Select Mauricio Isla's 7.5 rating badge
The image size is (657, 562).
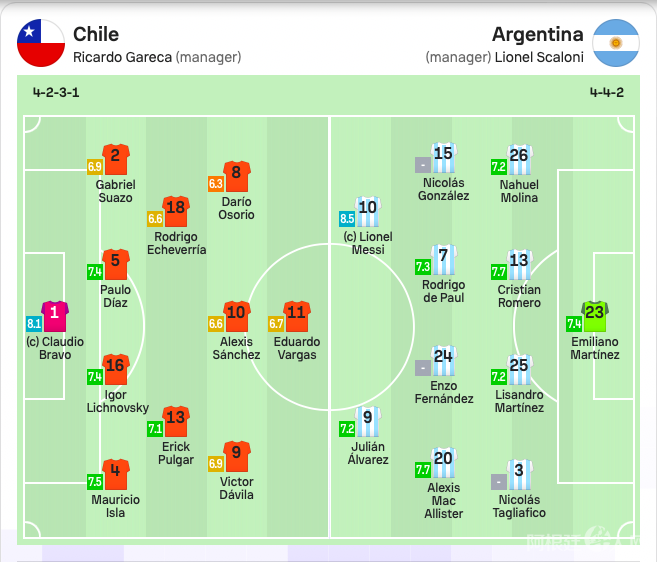tap(95, 481)
